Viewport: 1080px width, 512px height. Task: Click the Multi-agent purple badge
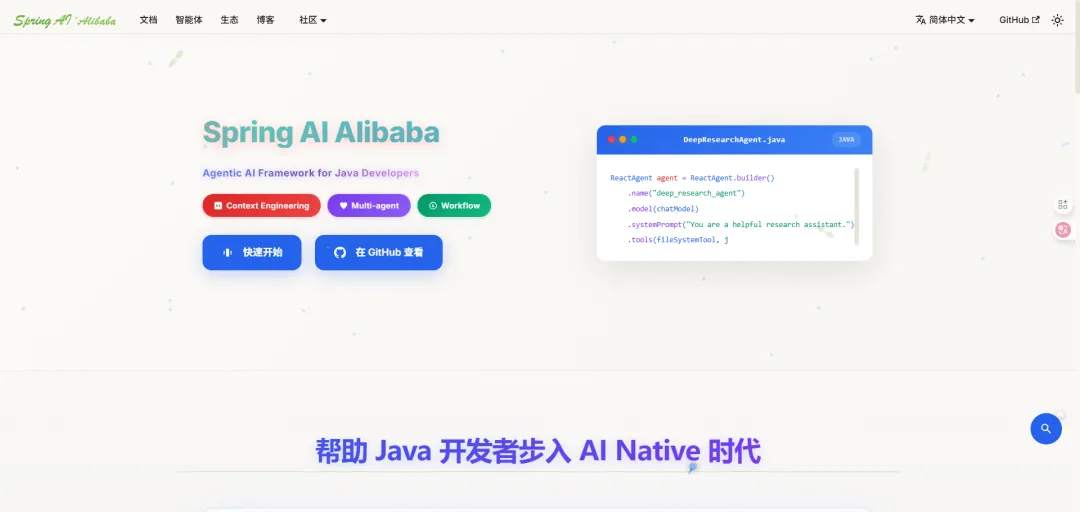pyautogui.click(x=369, y=205)
